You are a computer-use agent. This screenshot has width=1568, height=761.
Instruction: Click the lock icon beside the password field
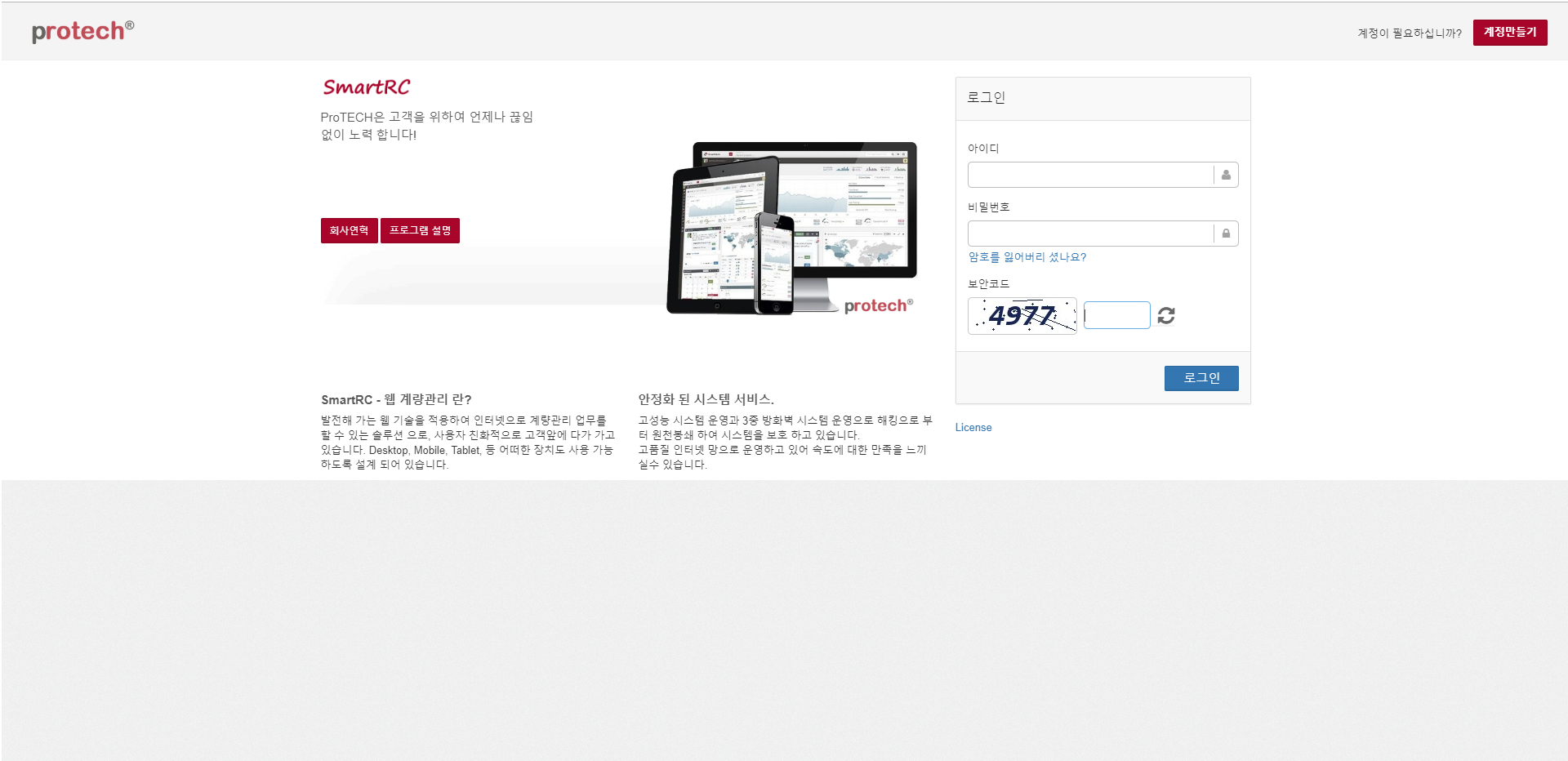coord(1226,234)
